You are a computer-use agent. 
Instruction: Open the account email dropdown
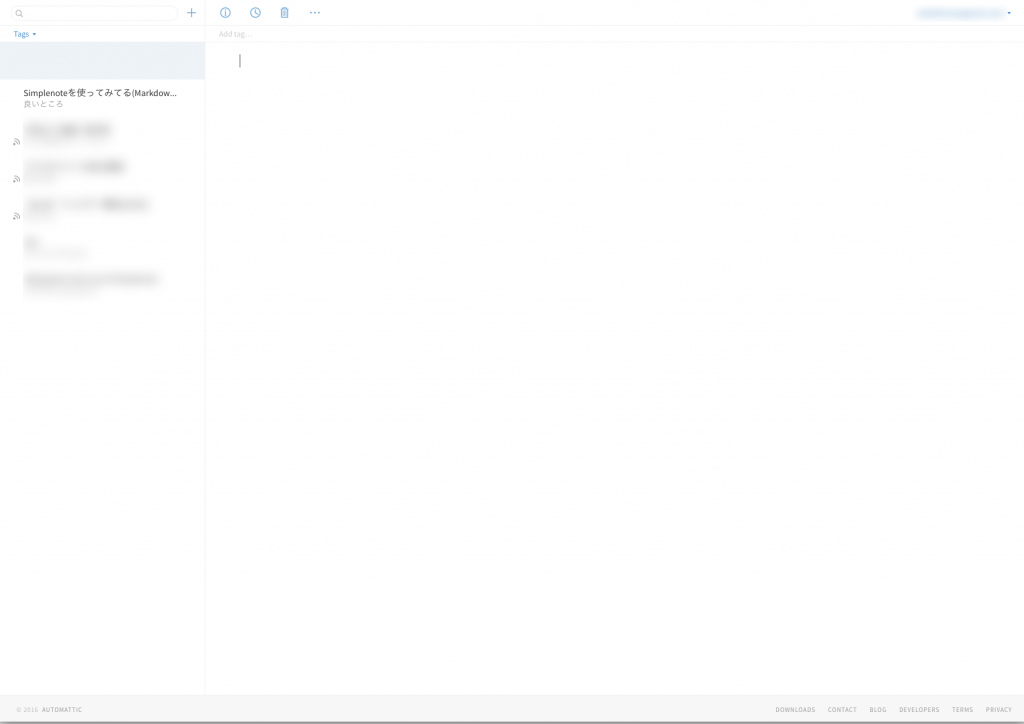pyautogui.click(x=964, y=13)
